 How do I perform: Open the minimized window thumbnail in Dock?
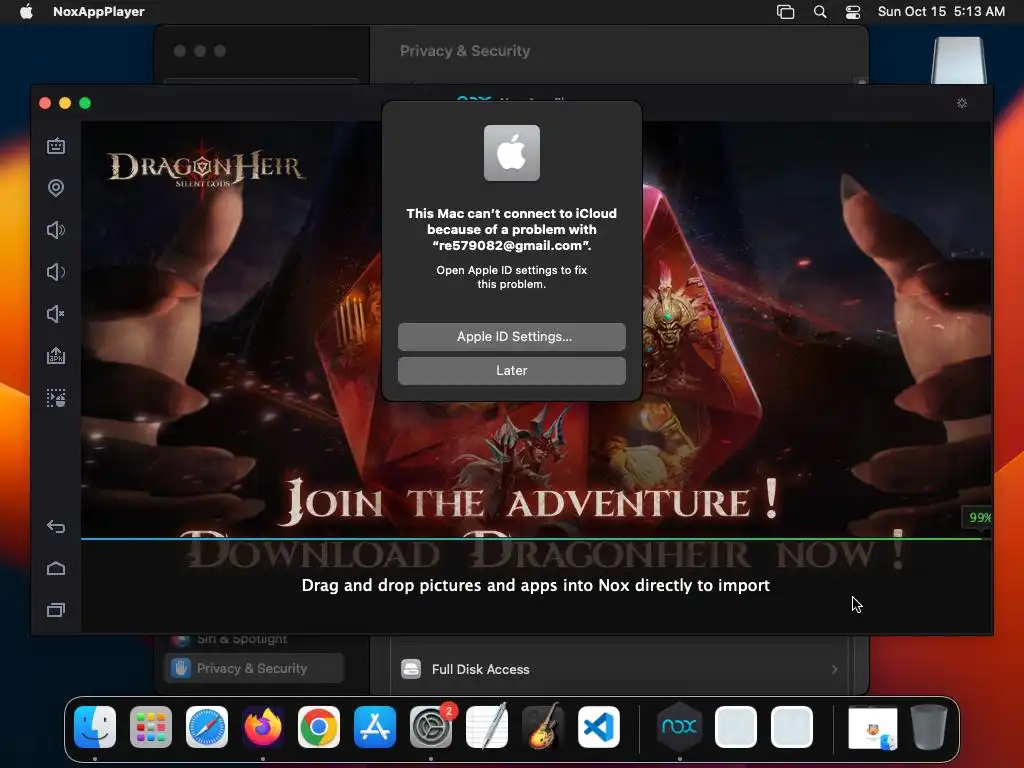tap(873, 728)
